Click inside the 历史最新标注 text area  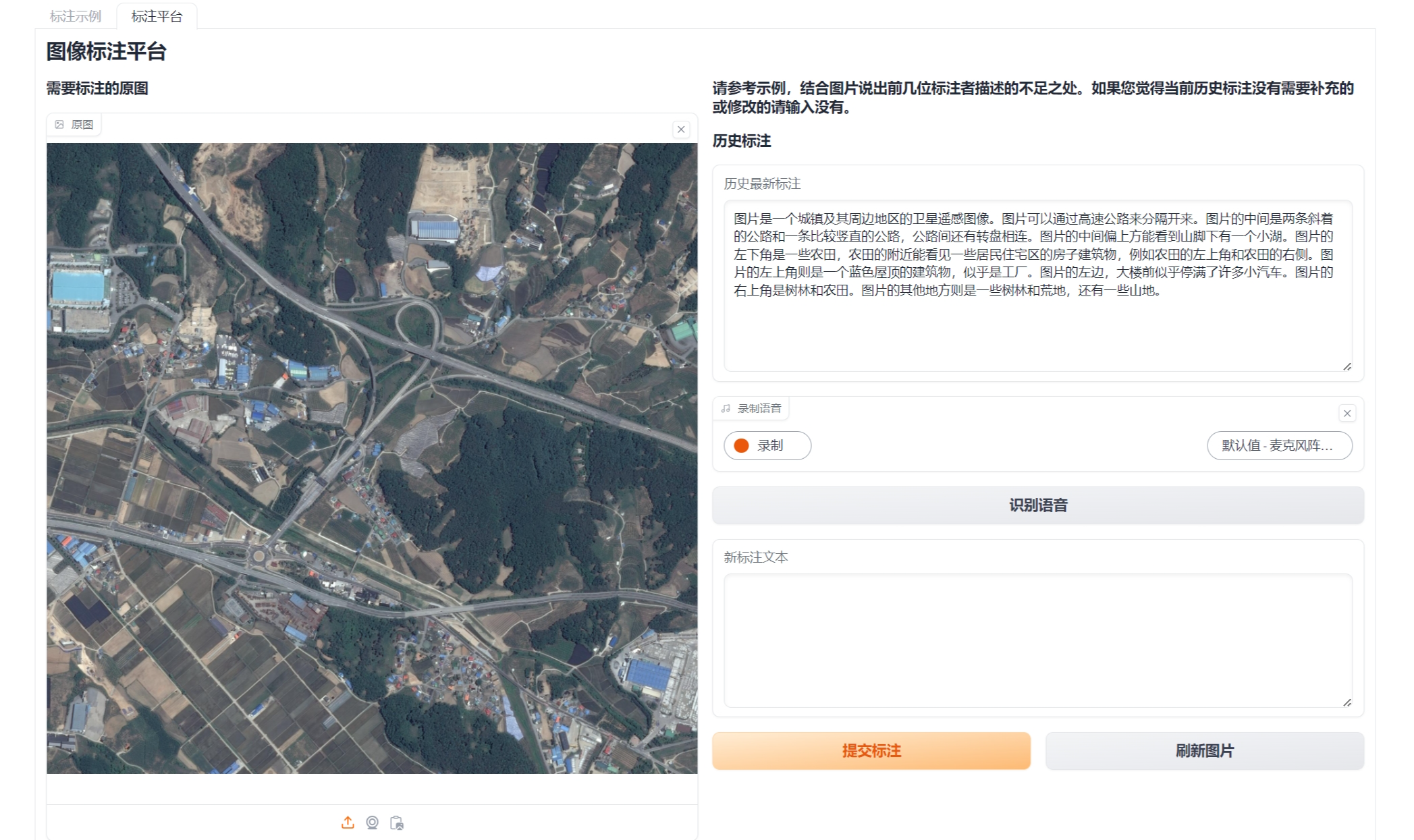[1038, 285]
